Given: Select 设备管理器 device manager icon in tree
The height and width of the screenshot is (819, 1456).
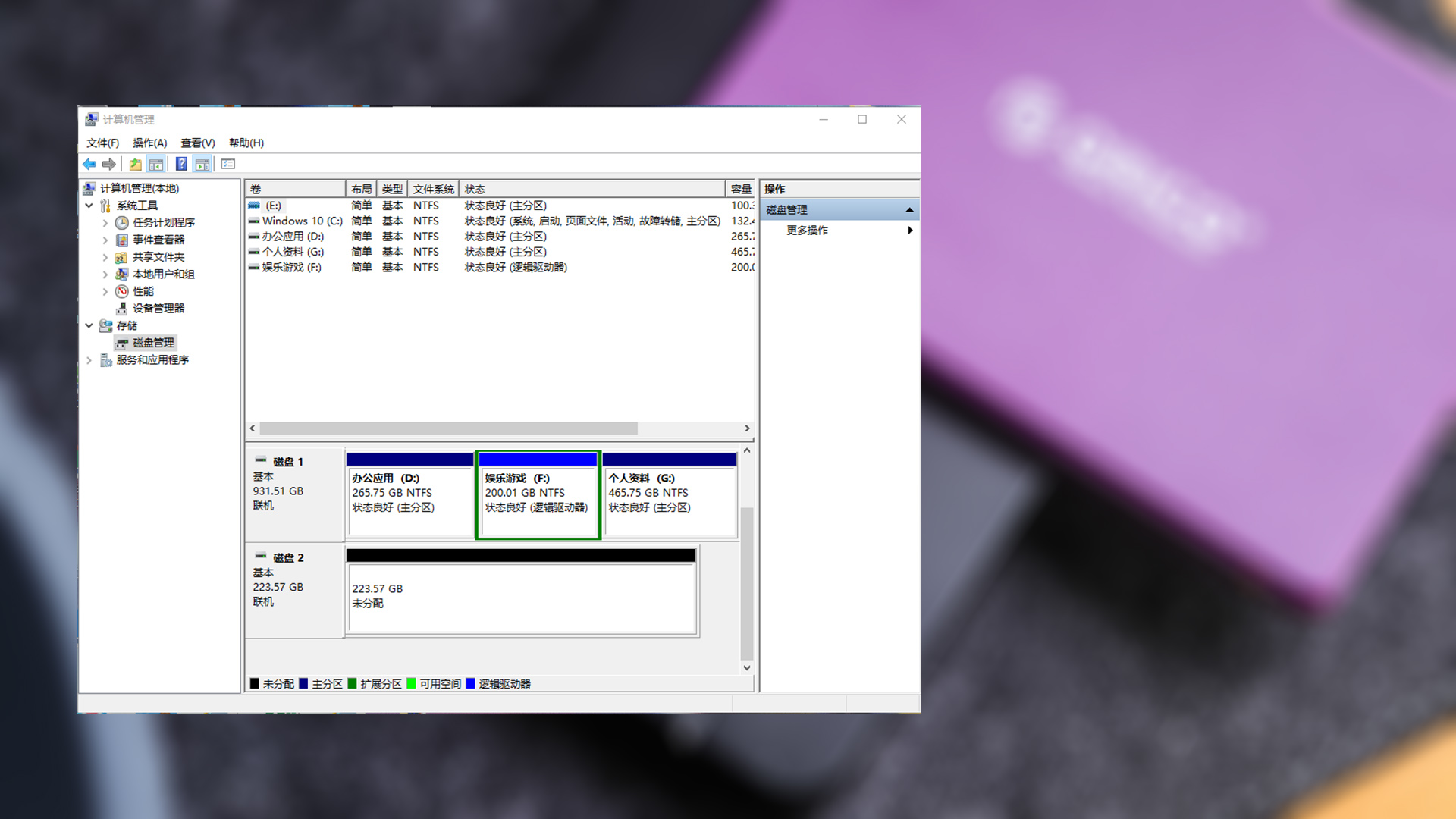Looking at the screenshot, I should (x=121, y=309).
